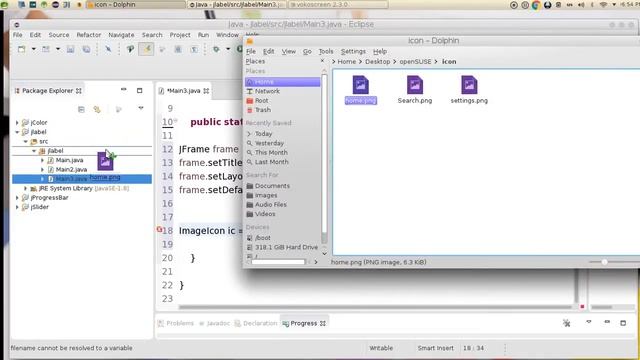Open the Eclipse Refactor menu
This screenshot has width=640, height=360.
click(x=89, y=35)
